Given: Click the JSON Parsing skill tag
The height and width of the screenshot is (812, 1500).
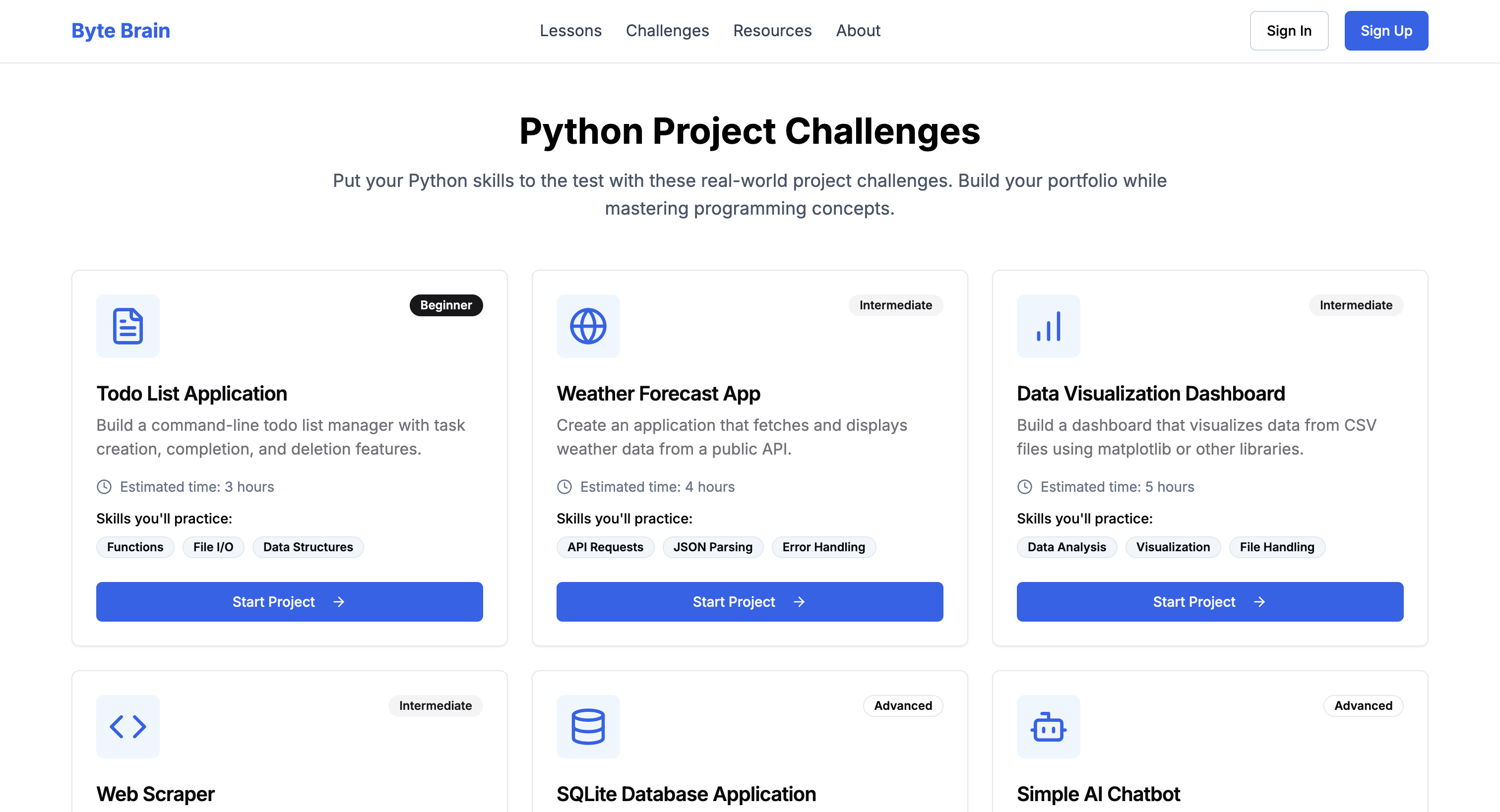Looking at the screenshot, I should (712, 547).
